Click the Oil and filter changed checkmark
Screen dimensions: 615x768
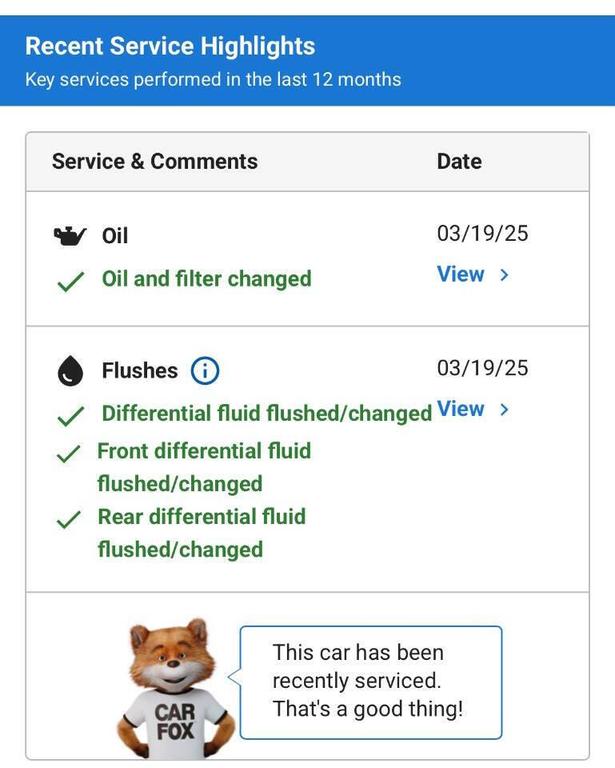[69, 281]
